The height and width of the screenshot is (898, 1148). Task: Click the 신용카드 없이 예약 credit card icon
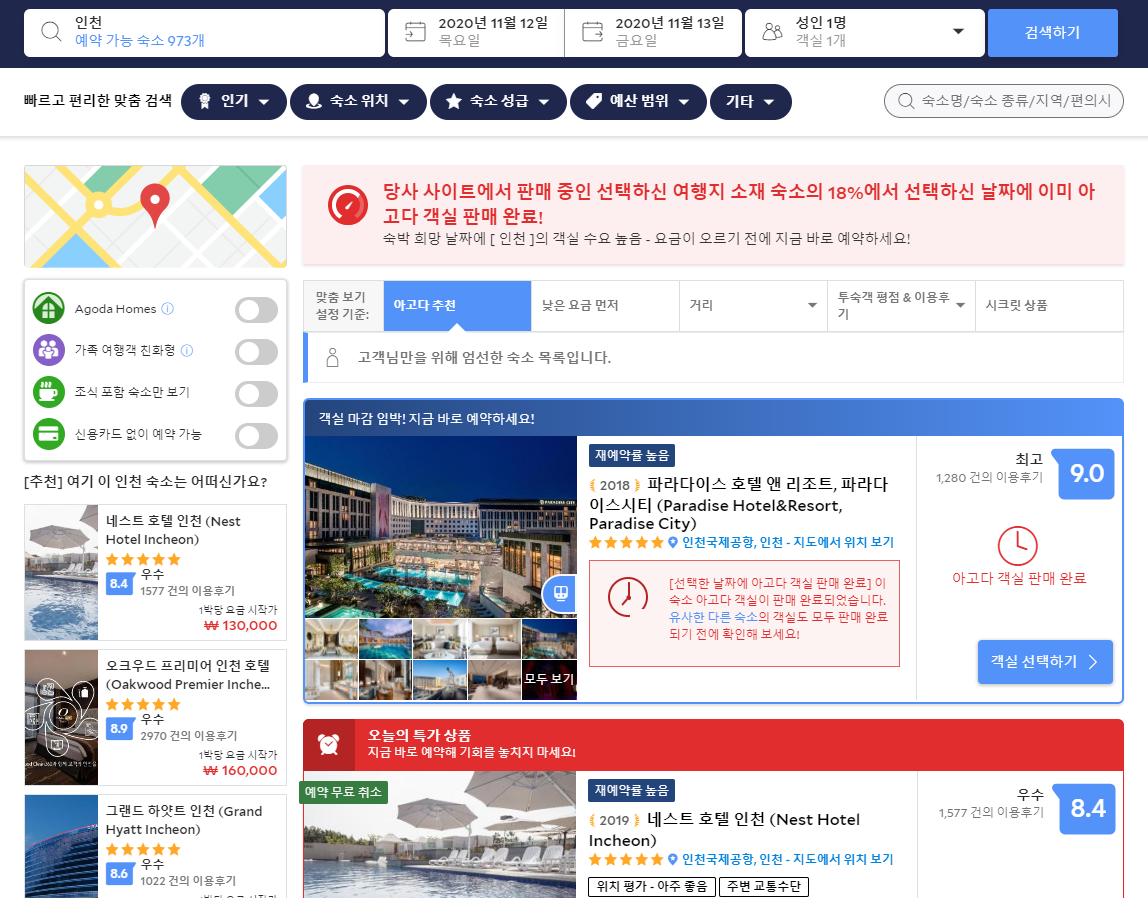[x=48, y=433]
